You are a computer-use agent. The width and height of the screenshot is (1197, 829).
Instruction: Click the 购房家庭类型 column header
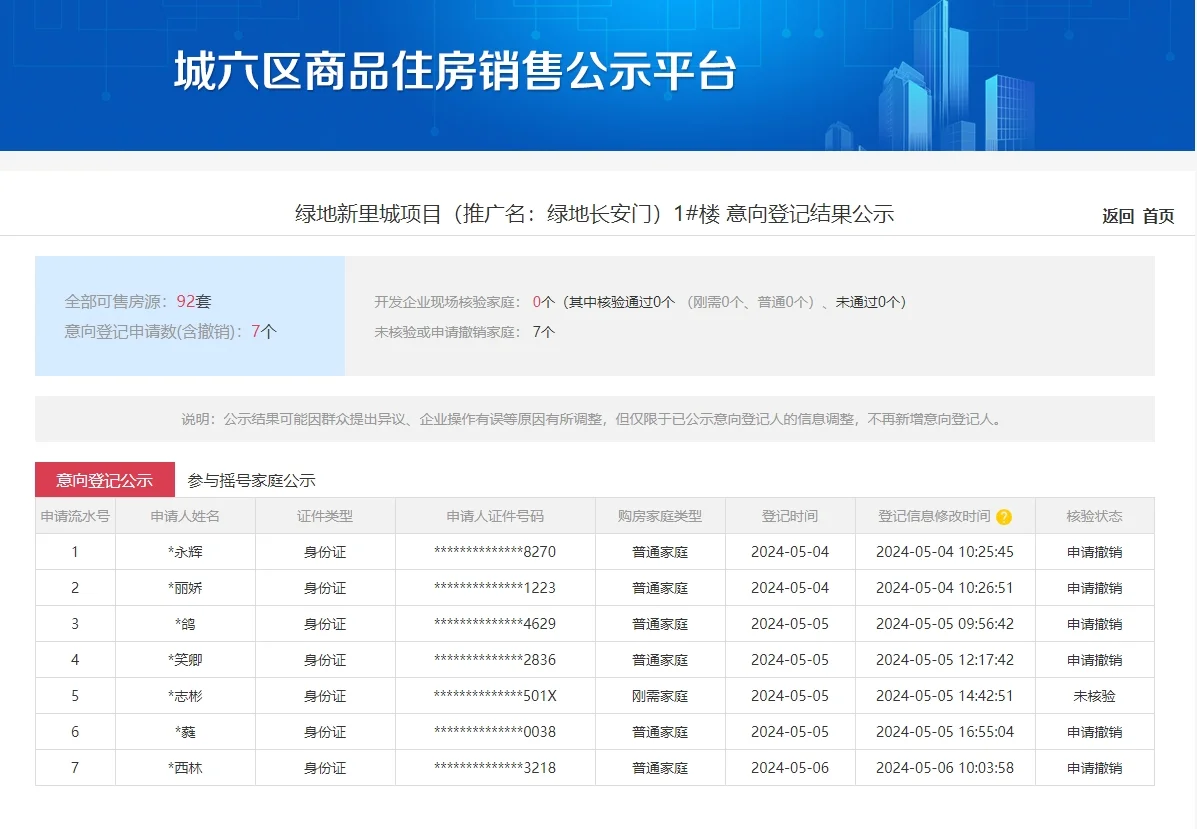660,516
